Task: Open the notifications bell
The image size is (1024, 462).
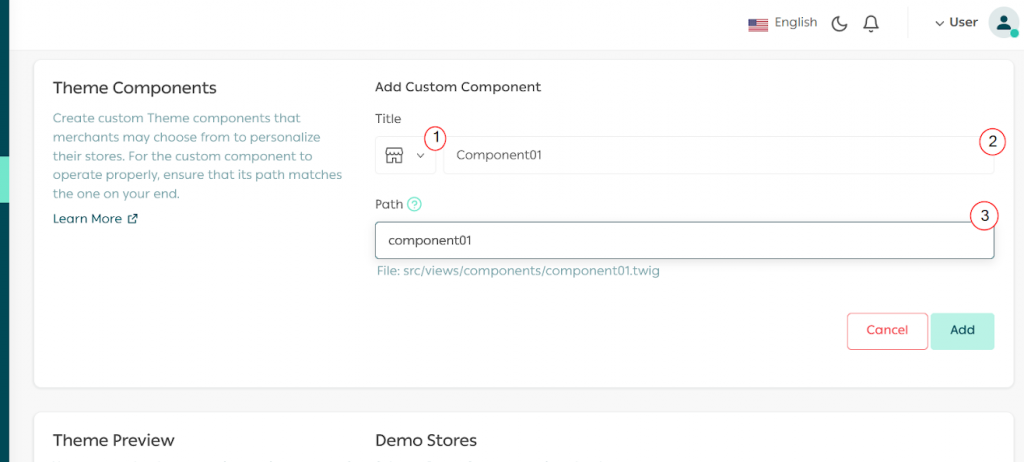Action: (x=871, y=23)
